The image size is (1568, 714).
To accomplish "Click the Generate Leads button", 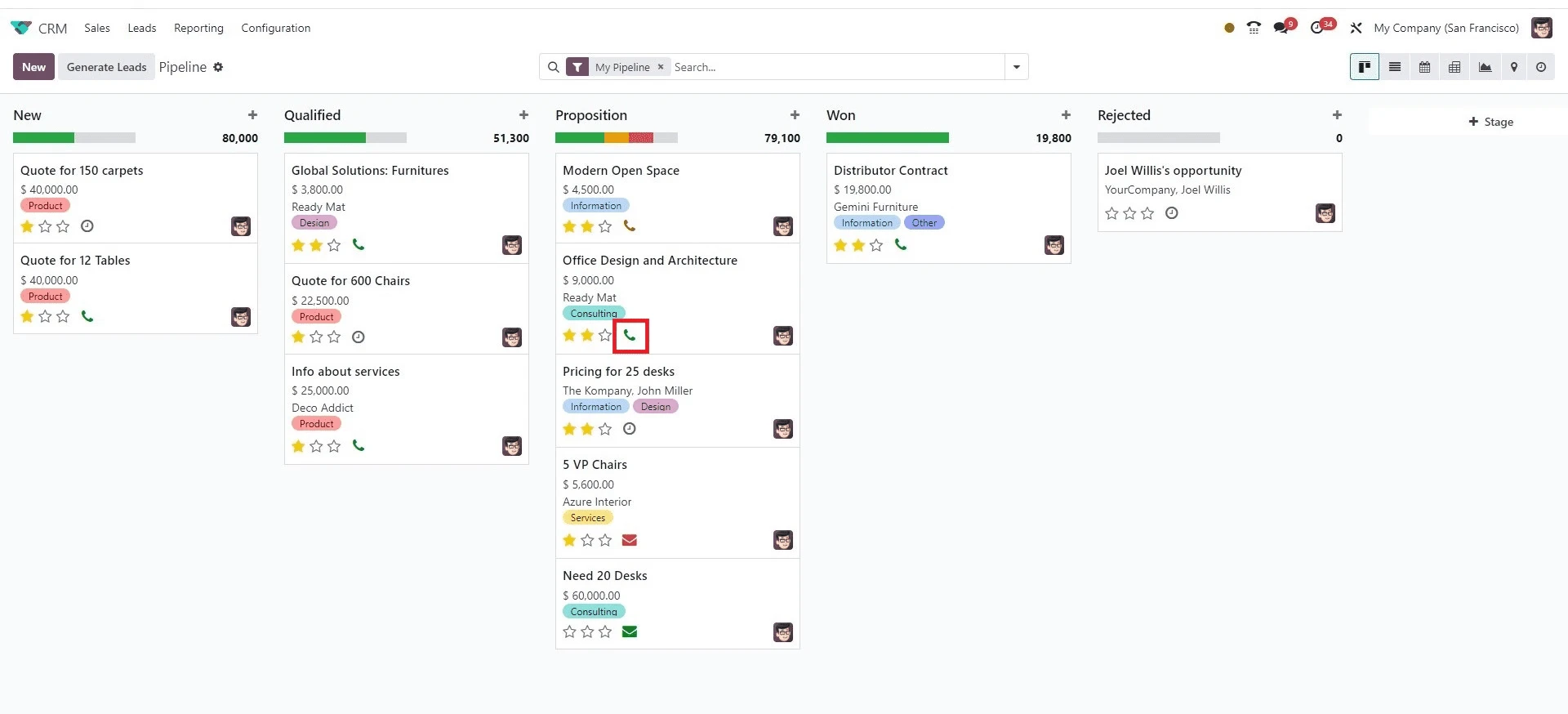I will point(106,67).
